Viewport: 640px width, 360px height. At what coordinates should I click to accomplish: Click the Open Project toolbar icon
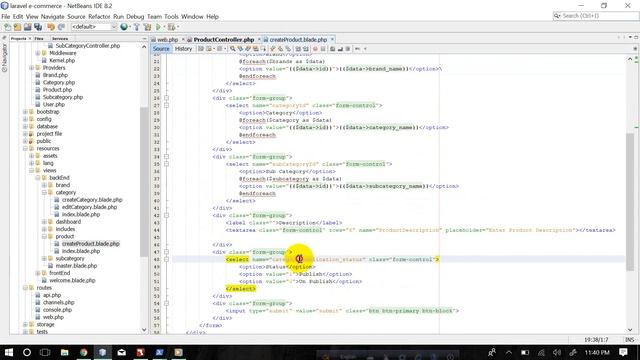(27, 27)
